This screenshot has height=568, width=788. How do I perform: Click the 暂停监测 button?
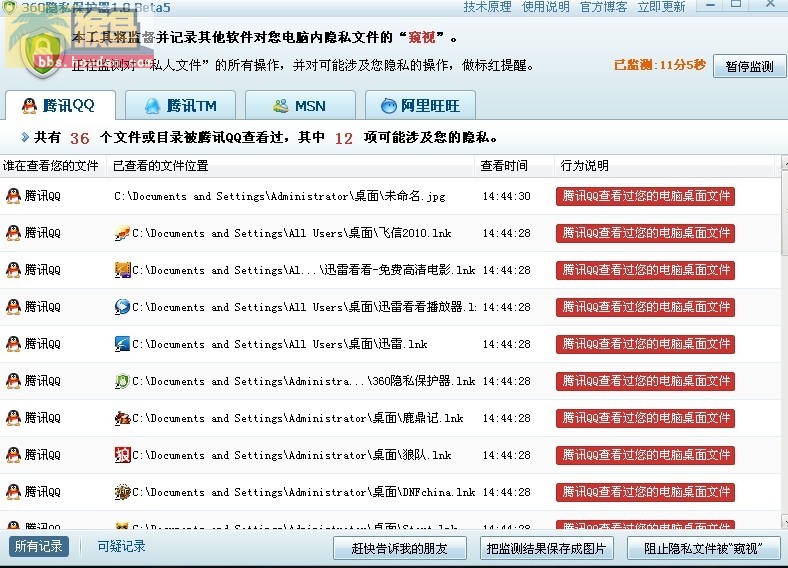click(749, 66)
